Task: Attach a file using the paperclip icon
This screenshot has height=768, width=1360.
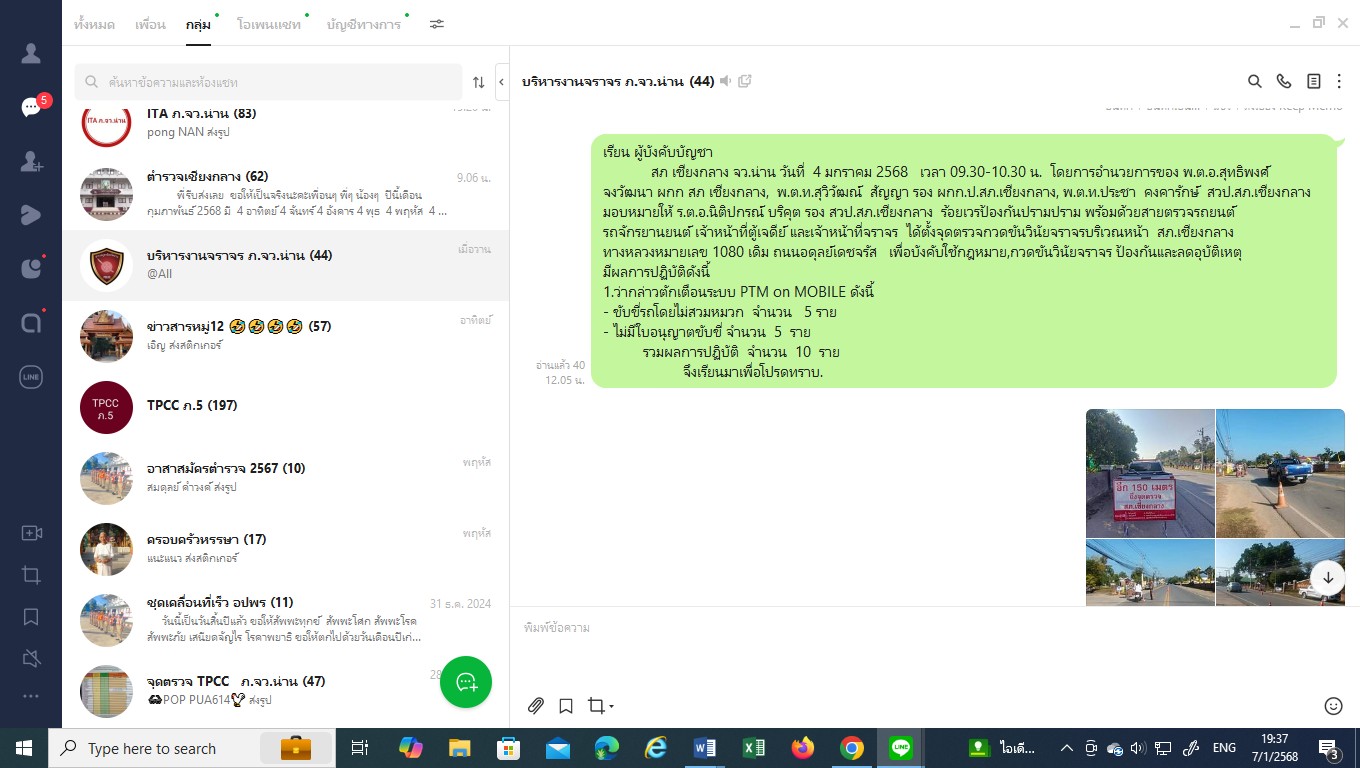Action: pos(536,706)
